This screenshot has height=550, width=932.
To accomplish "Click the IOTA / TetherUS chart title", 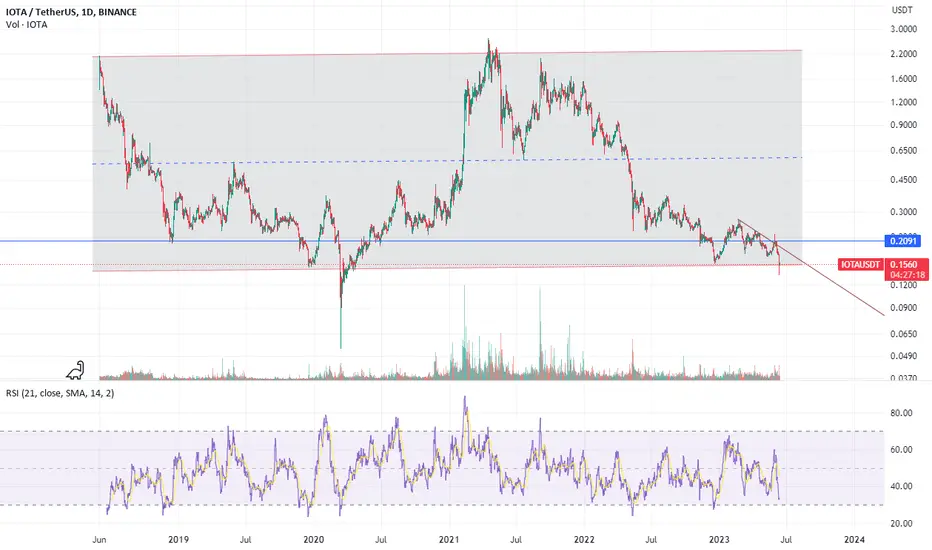I will click(71, 12).
